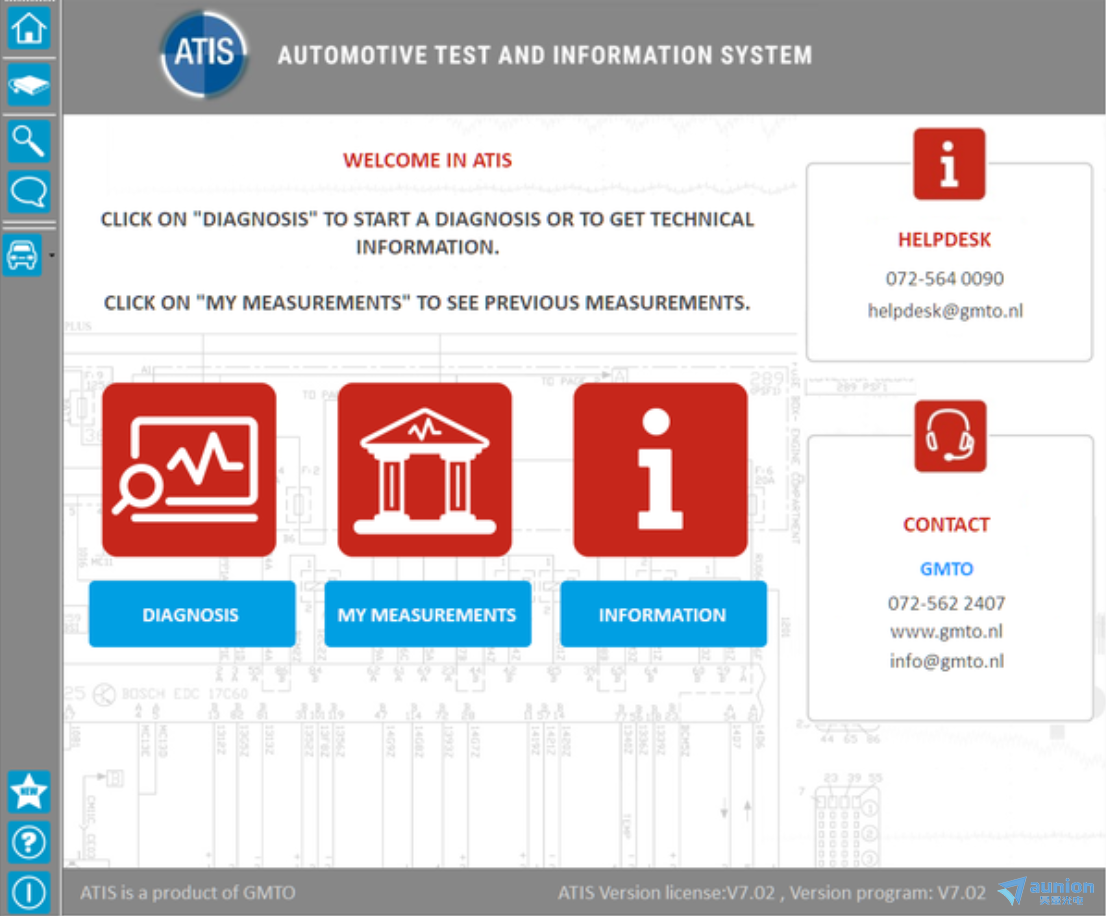Image resolution: width=1106 pixels, height=916 pixels.
Task: Click the large red information tile
Action: 660,470
